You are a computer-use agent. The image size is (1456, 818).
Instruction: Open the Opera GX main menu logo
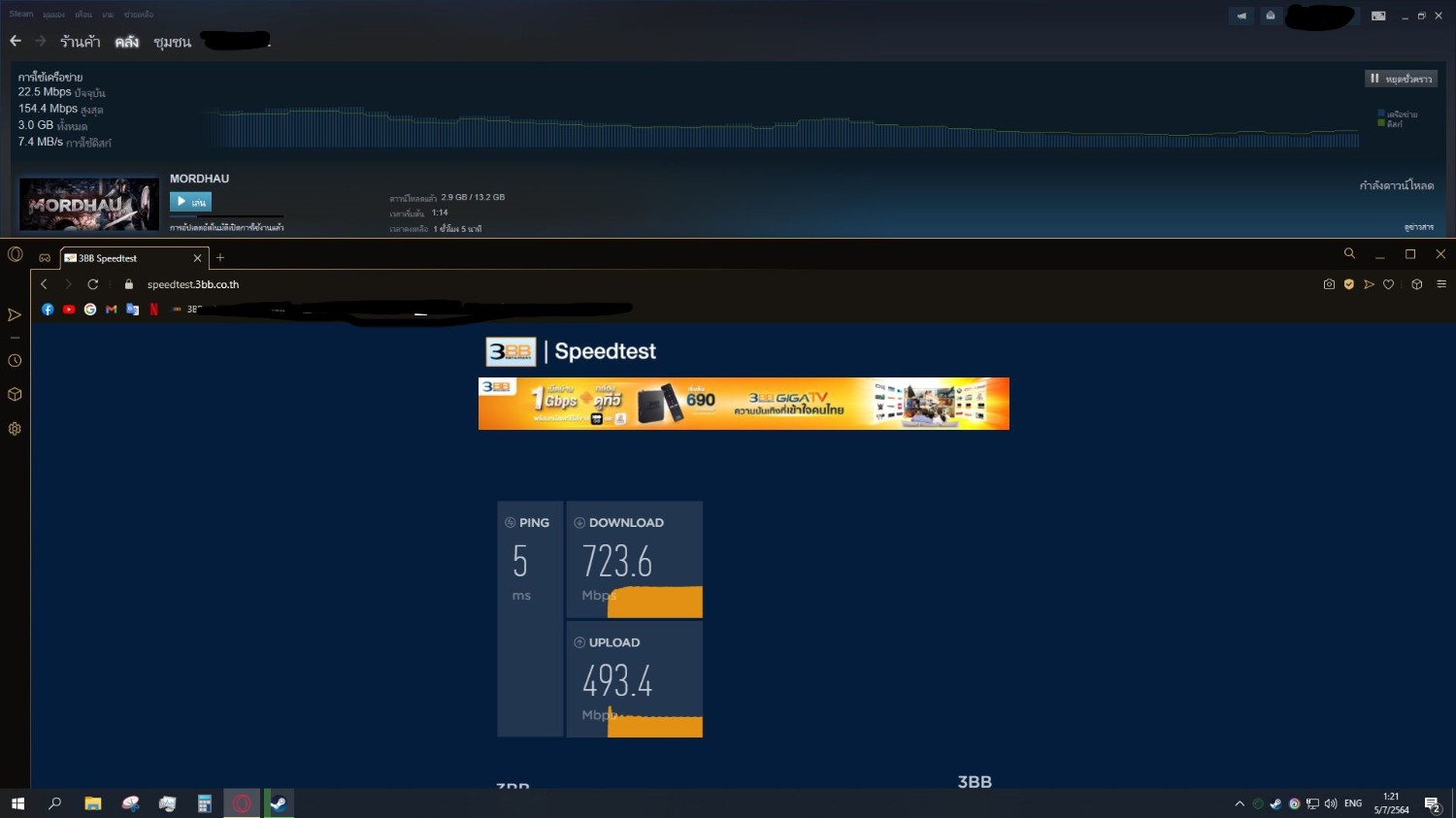16,254
